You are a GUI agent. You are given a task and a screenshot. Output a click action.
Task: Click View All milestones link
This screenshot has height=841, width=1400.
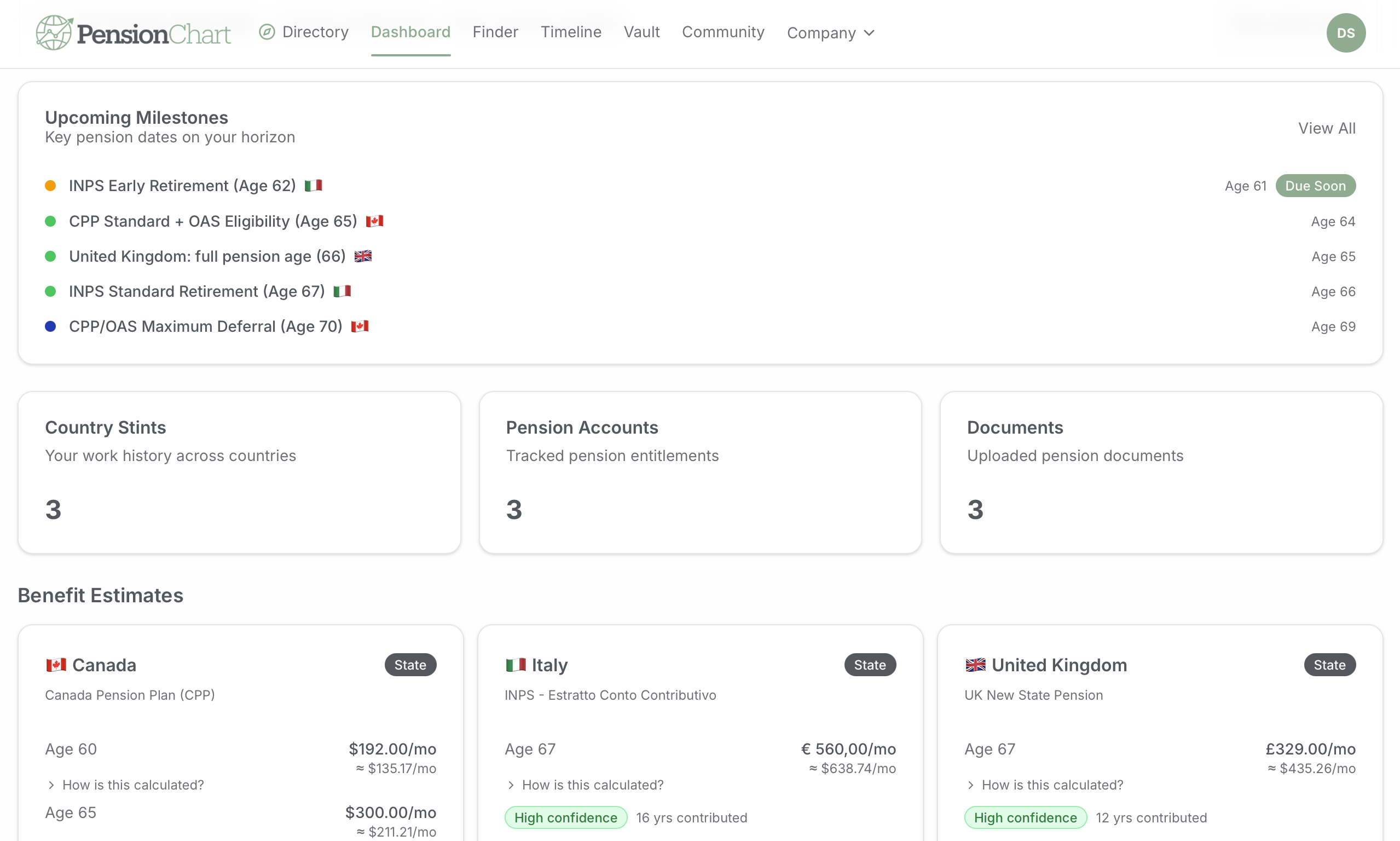point(1327,128)
